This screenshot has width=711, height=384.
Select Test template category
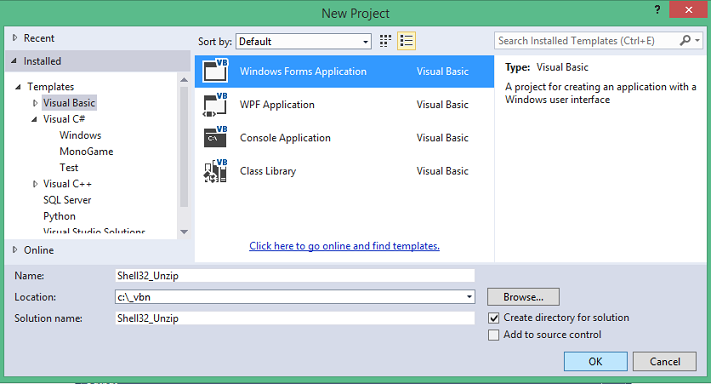[69, 167]
